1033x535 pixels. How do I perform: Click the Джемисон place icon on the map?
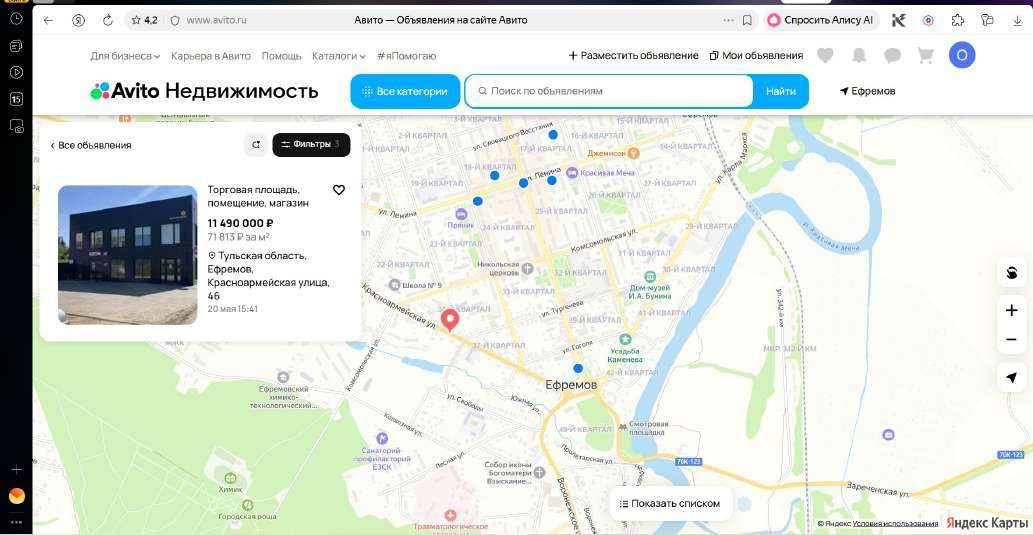click(x=633, y=152)
